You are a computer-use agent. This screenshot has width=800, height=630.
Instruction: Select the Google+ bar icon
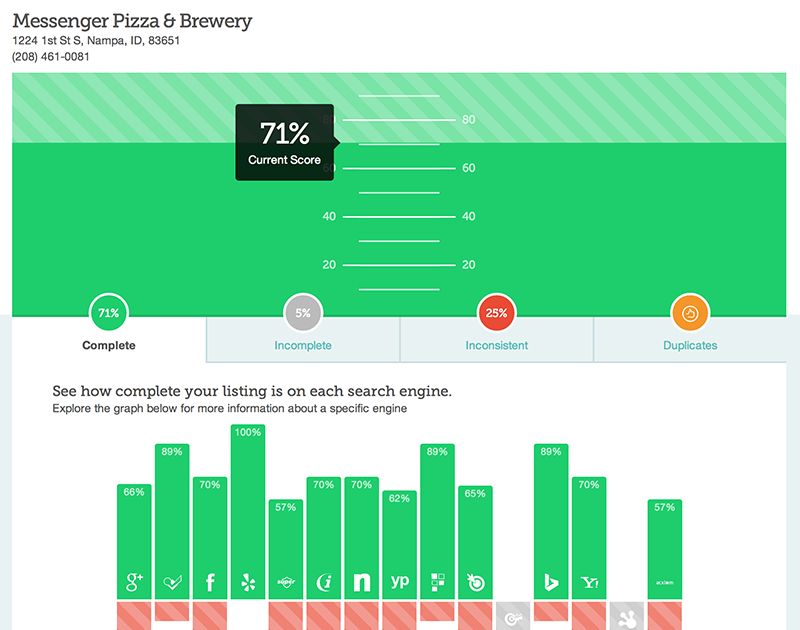click(x=134, y=582)
